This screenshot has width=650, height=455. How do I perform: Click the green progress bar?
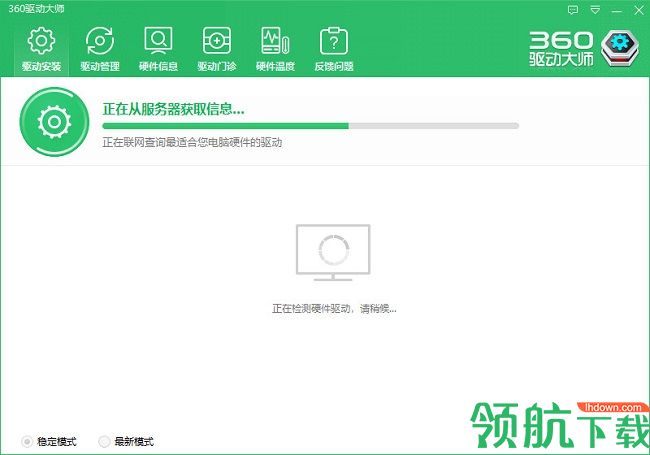click(310, 126)
